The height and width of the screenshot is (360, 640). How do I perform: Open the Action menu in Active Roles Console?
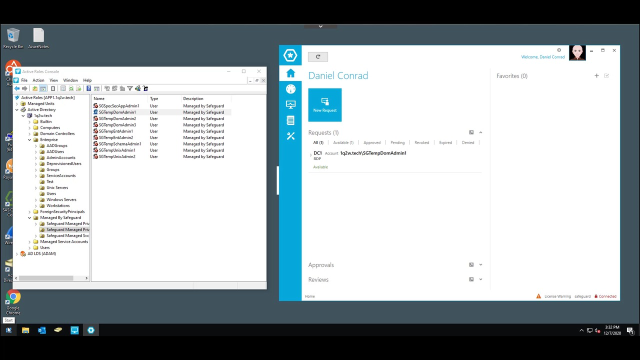click(38, 80)
